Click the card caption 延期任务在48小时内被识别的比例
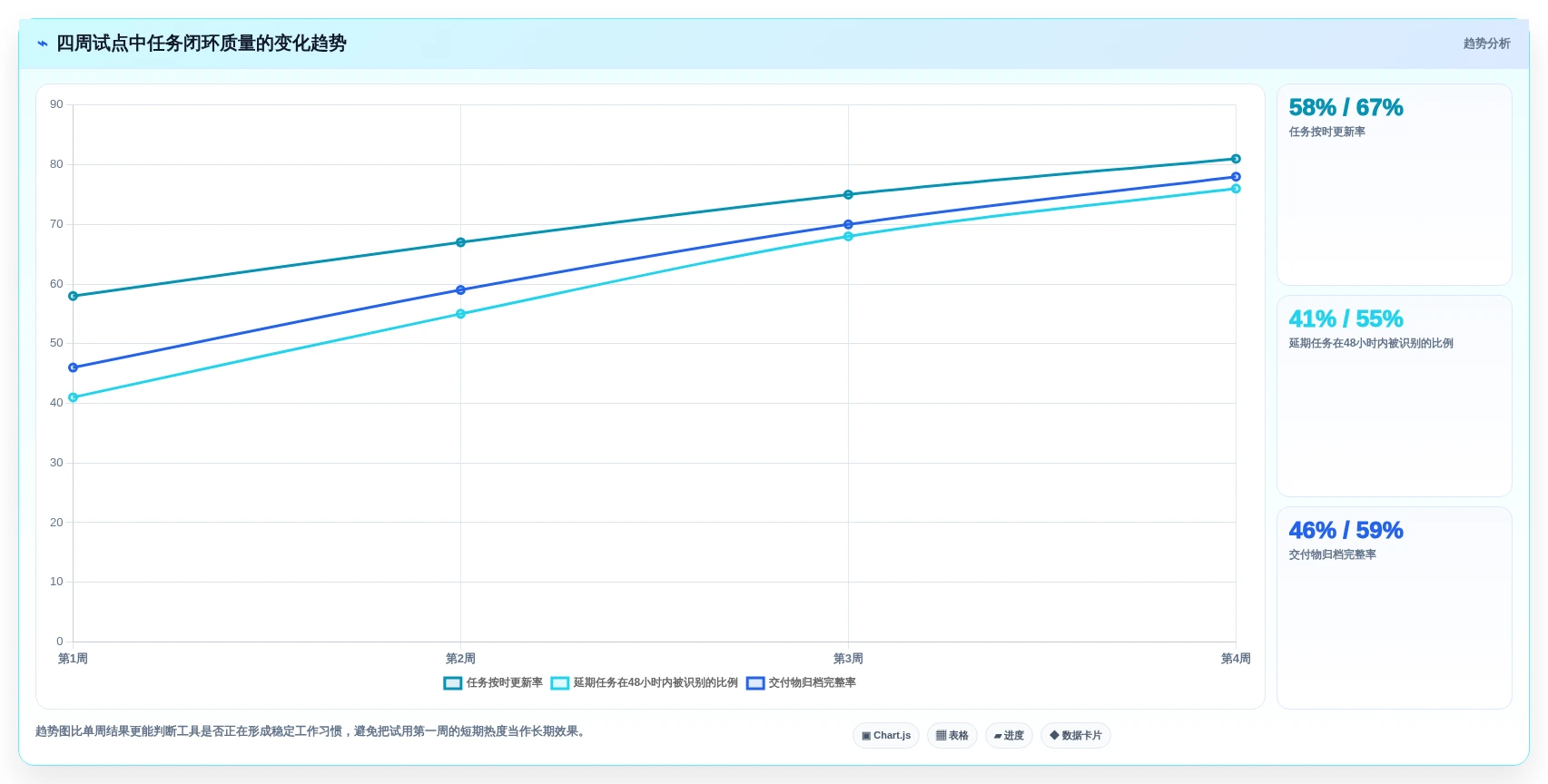 (1371, 343)
